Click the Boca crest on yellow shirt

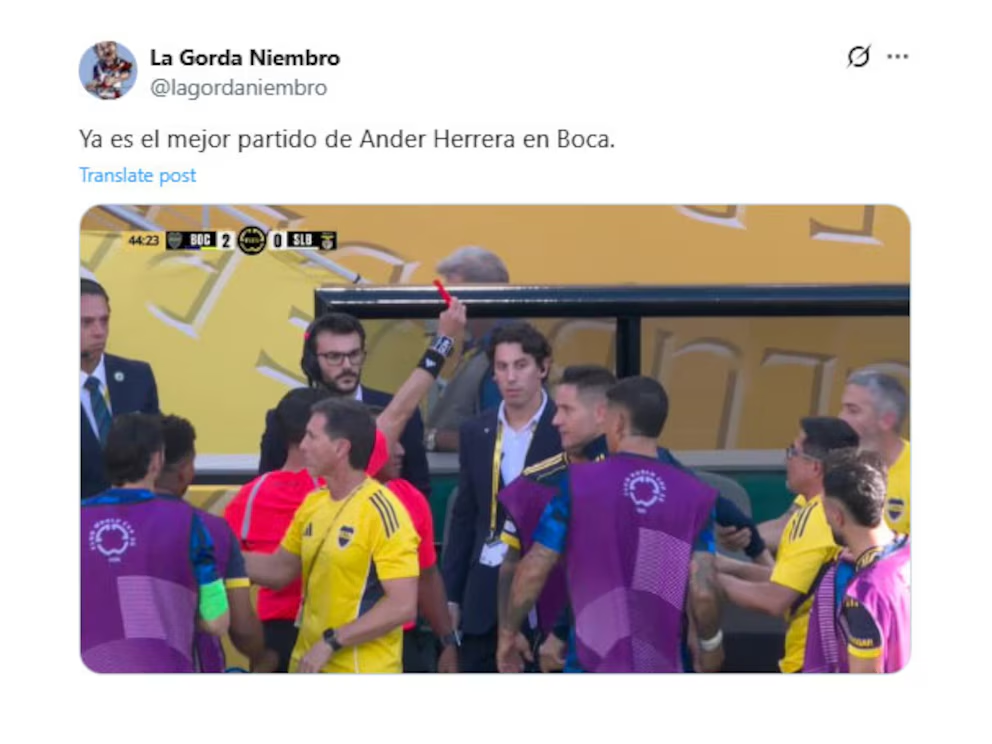pyautogui.click(x=345, y=535)
